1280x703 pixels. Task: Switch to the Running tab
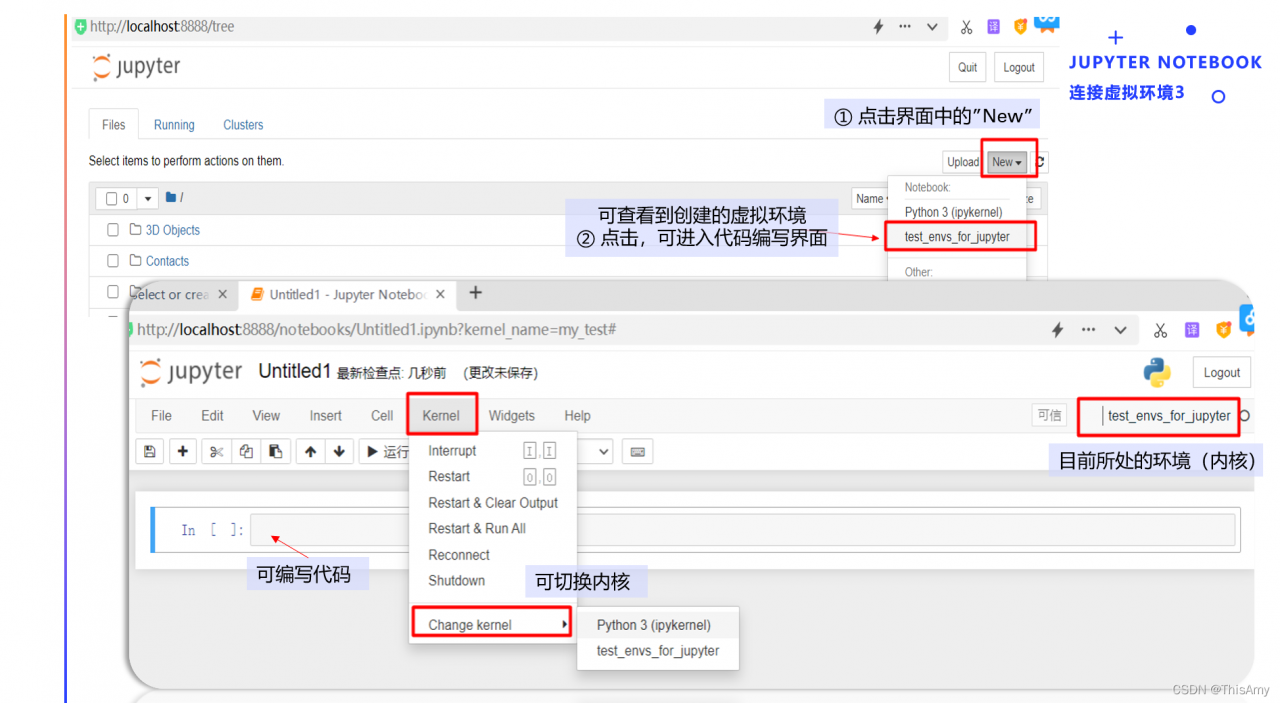tap(174, 125)
